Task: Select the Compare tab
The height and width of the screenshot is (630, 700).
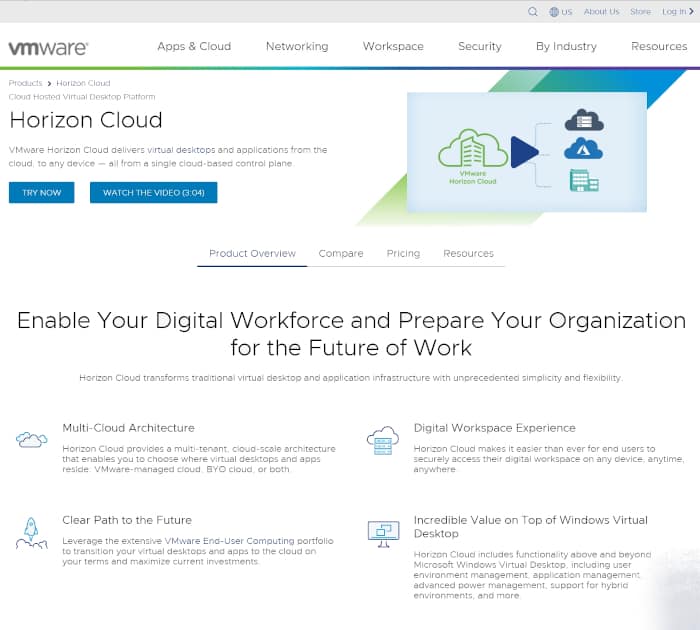Action: pyautogui.click(x=341, y=253)
